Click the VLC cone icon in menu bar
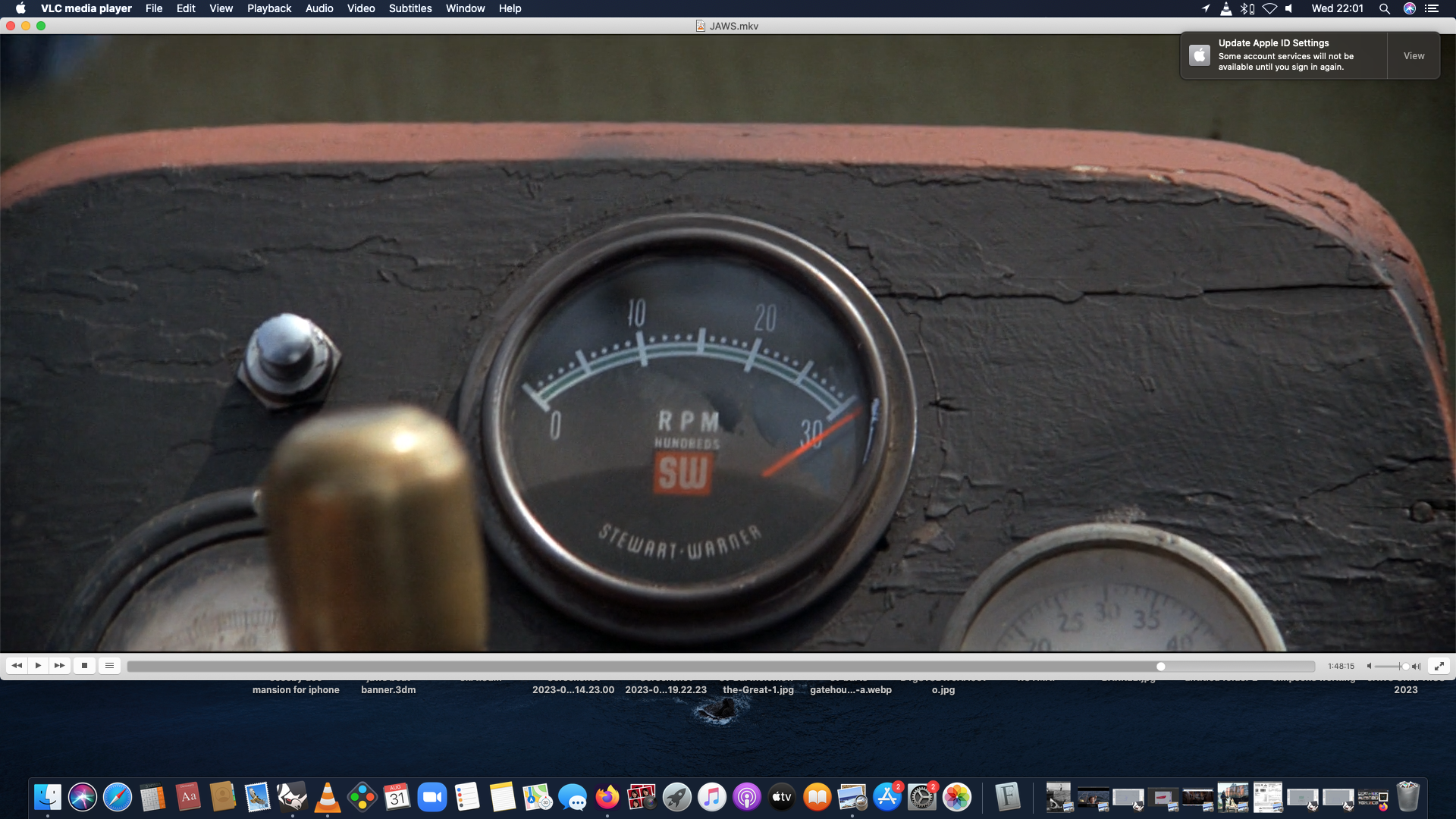Image resolution: width=1456 pixels, height=819 pixels. [1226, 8]
